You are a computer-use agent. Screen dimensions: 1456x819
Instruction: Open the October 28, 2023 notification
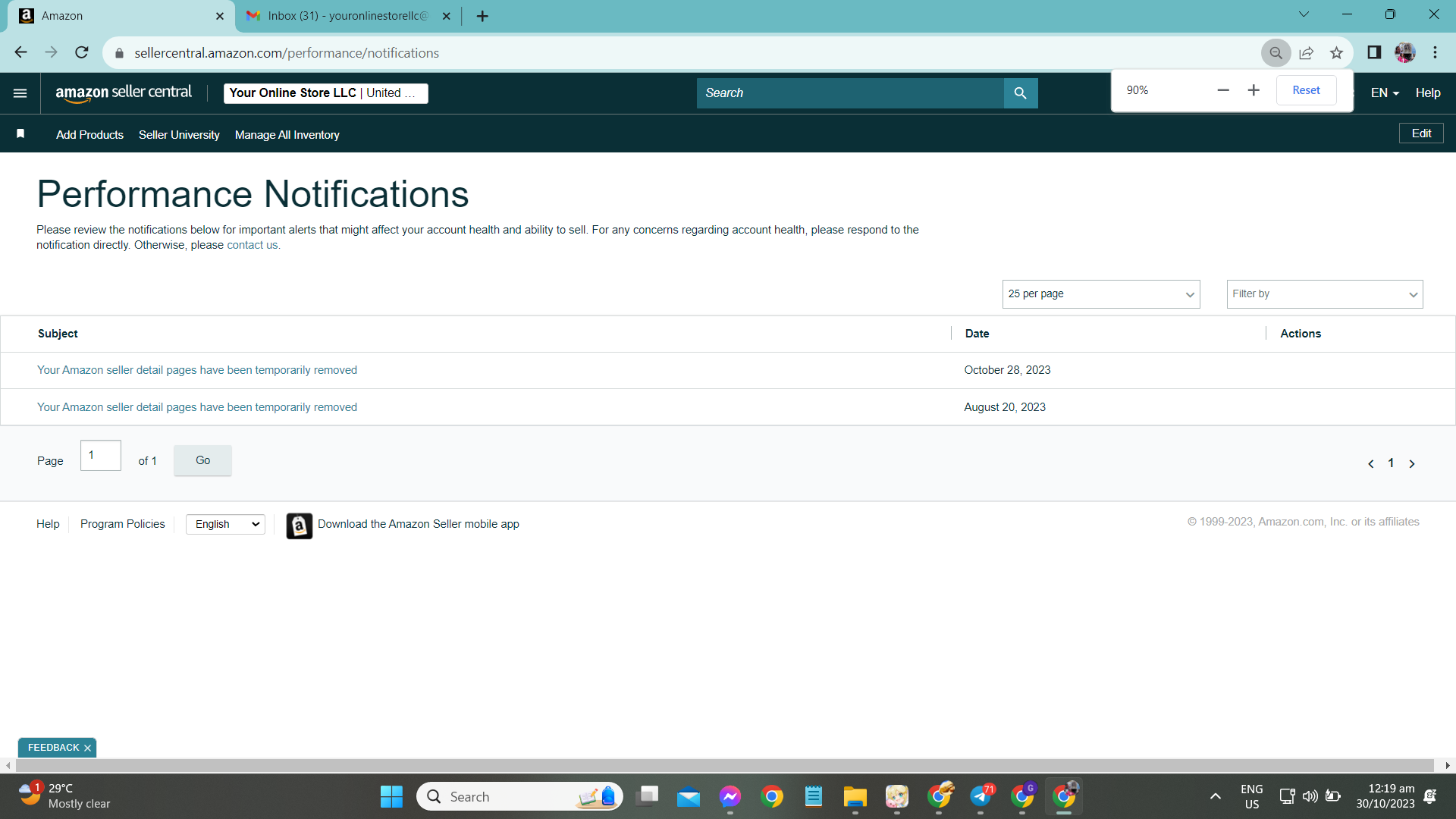(x=197, y=370)
